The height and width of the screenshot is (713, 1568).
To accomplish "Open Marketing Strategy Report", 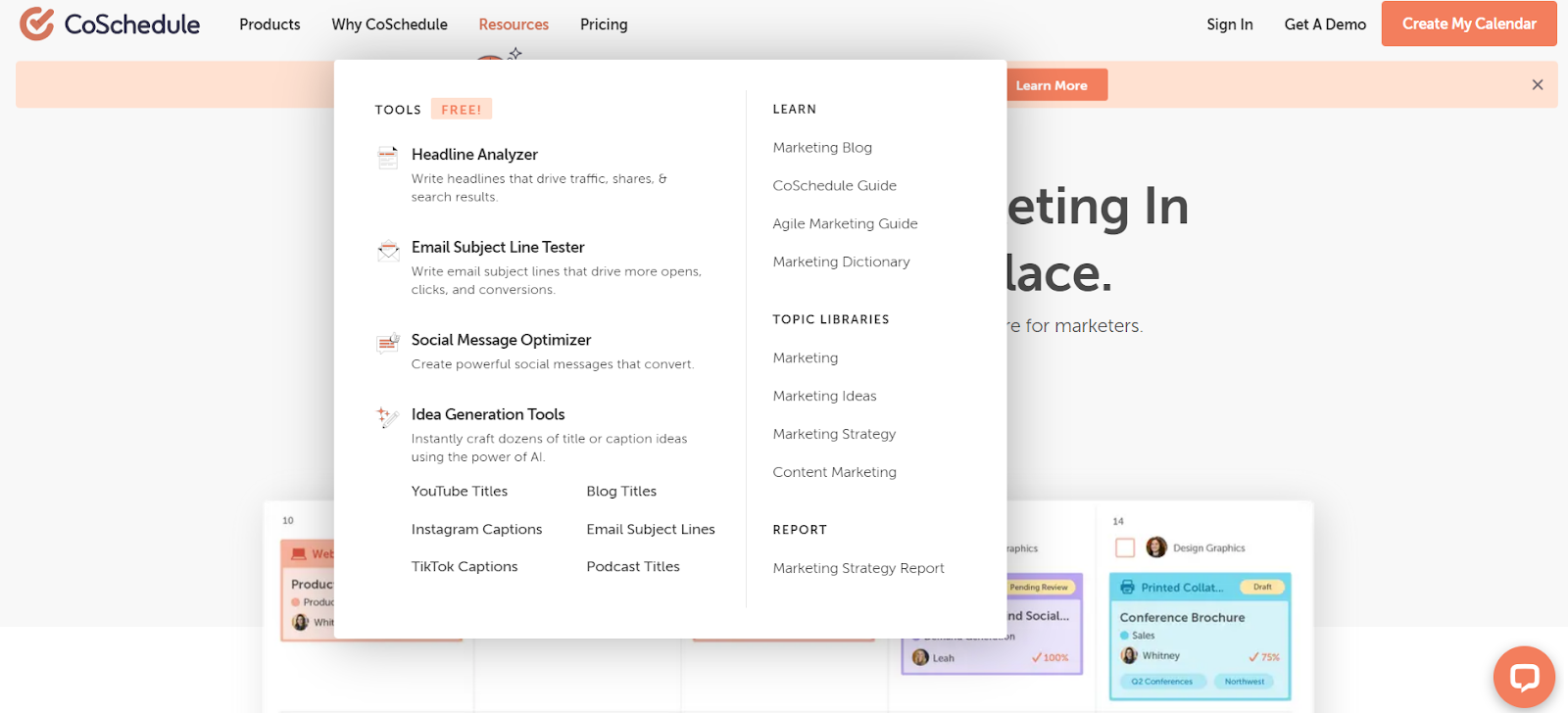I will 858,568.
